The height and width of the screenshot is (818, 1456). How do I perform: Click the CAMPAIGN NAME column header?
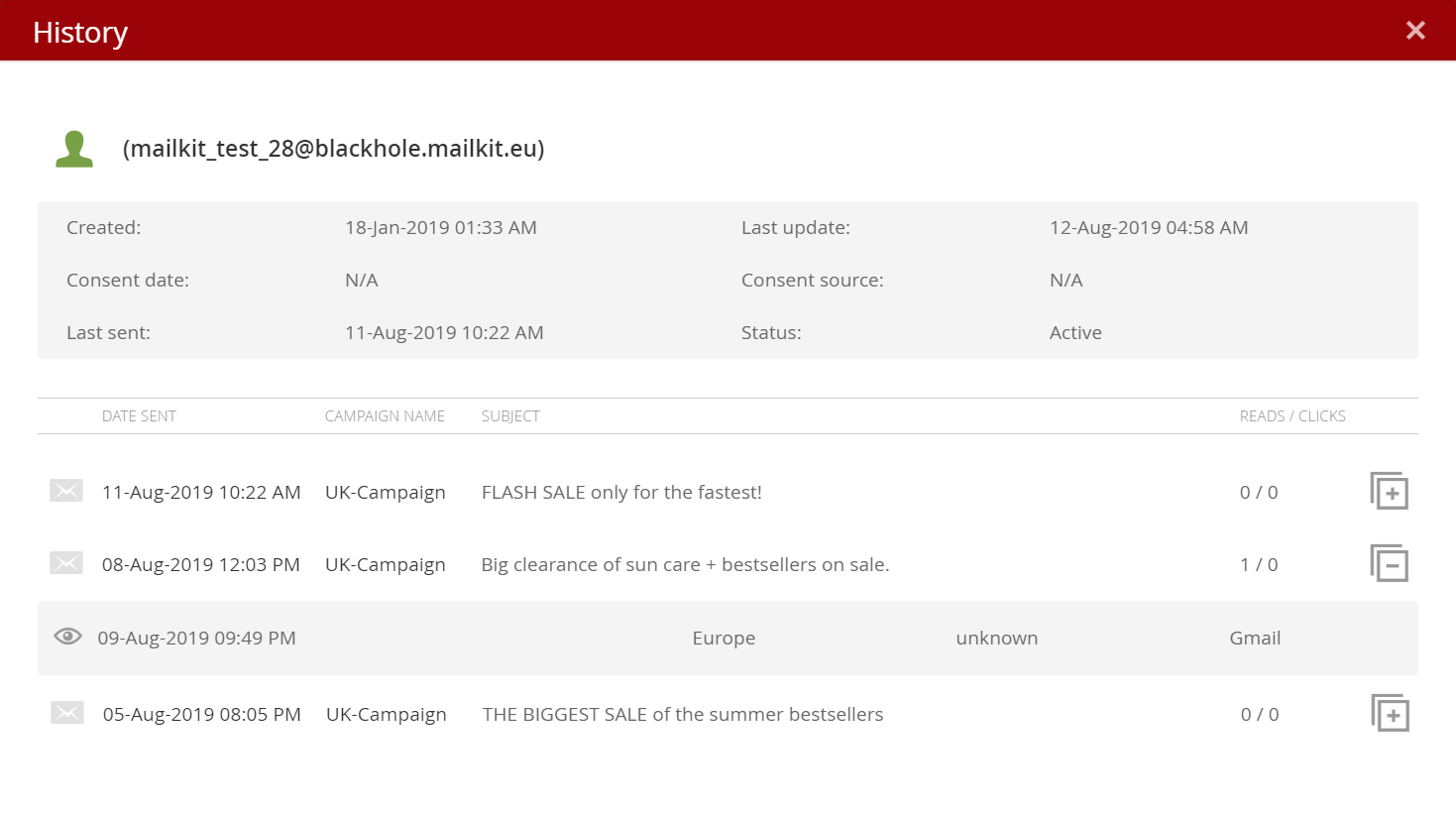(385, 416)
